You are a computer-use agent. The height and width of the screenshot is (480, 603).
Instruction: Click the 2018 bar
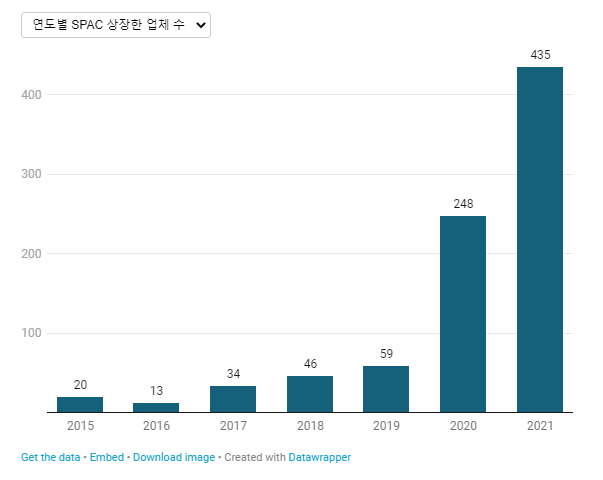click(310, 394)
